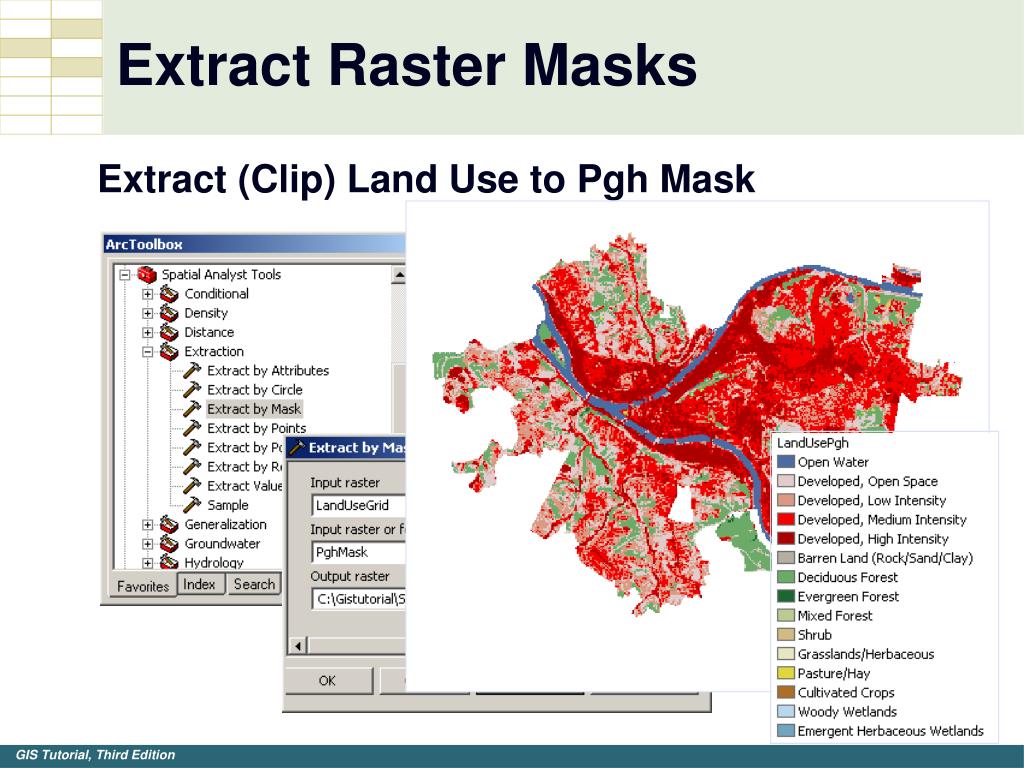Click OK in the Extract by Mask dialog
The height and width of the screenshot is (768, 1024).
click(x=327, y=680)
